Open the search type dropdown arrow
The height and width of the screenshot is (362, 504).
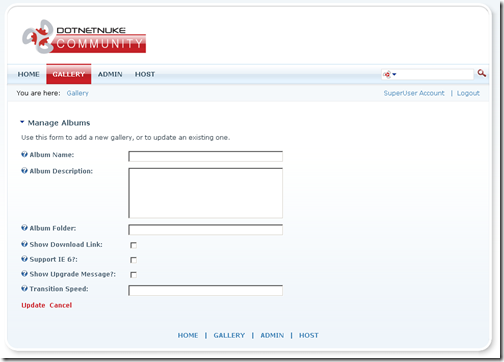(x=394, y=74)
